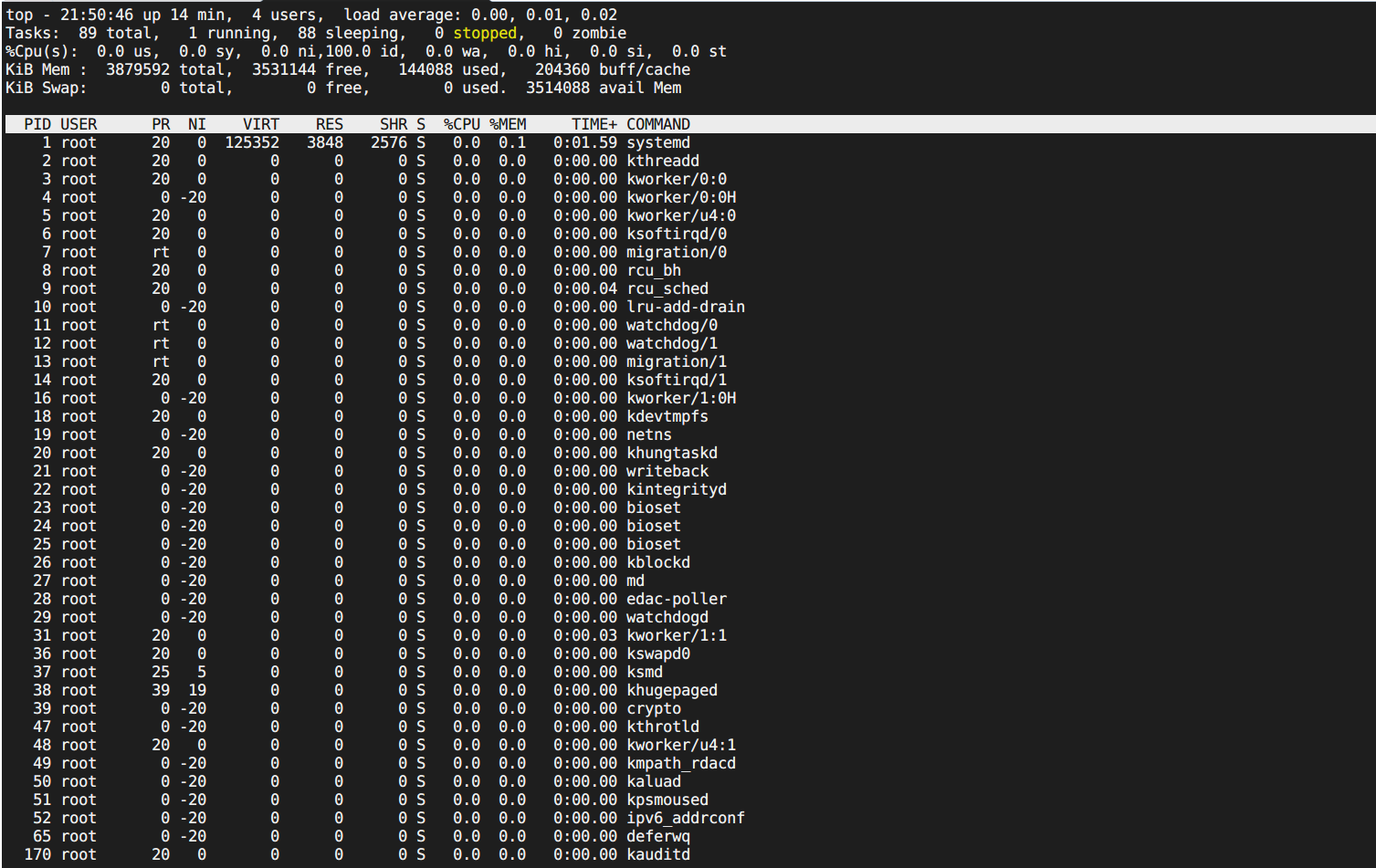Image resolution: width=1376 pixels, height=868 pixels.
Task: Click the "PID" column header
Action: [37, 124]
